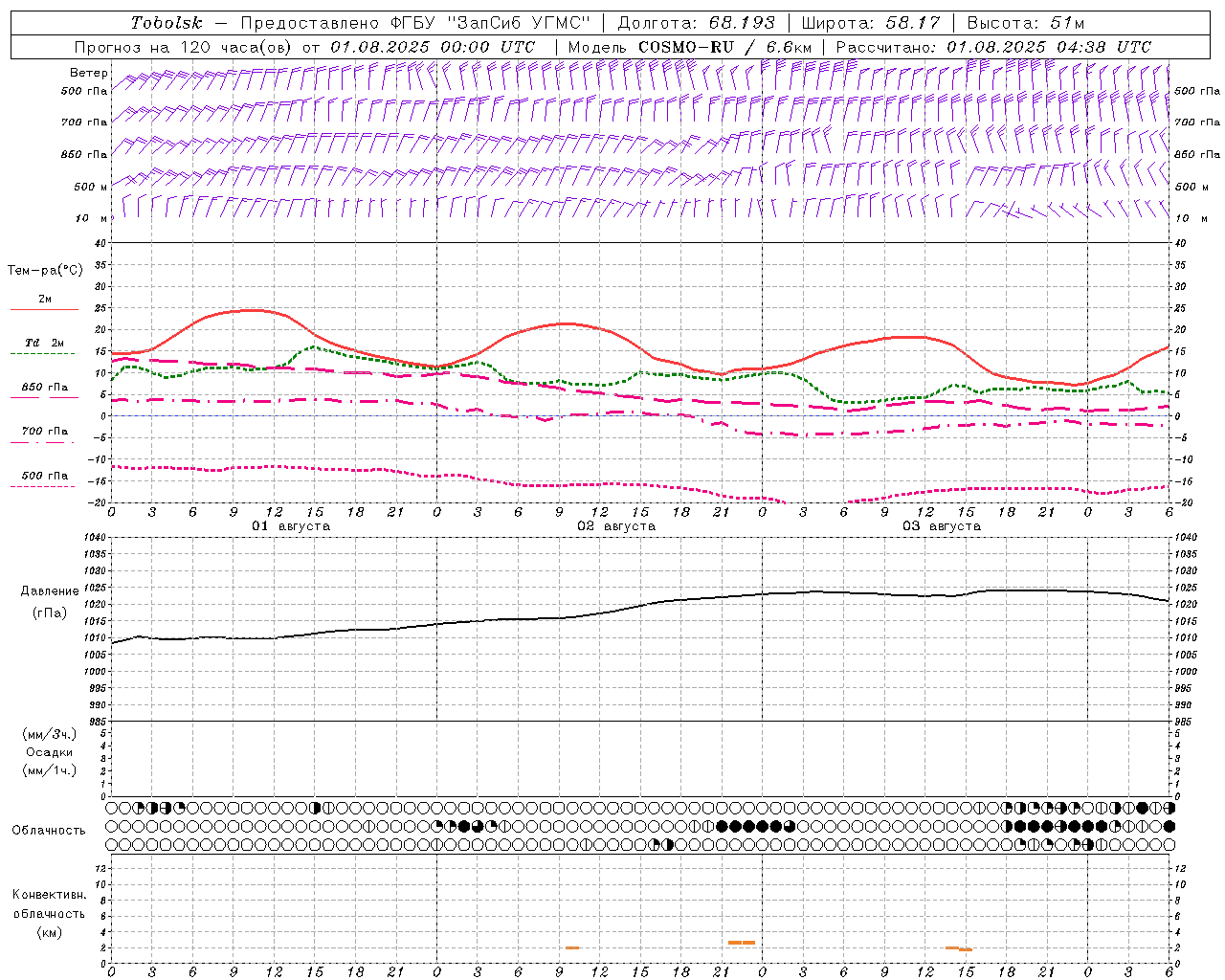The height and width of the screenshot is (980, 1225).
Task: Click the "700 гПа" temperature legend with dash-dot line
Action: click(44, 434)
